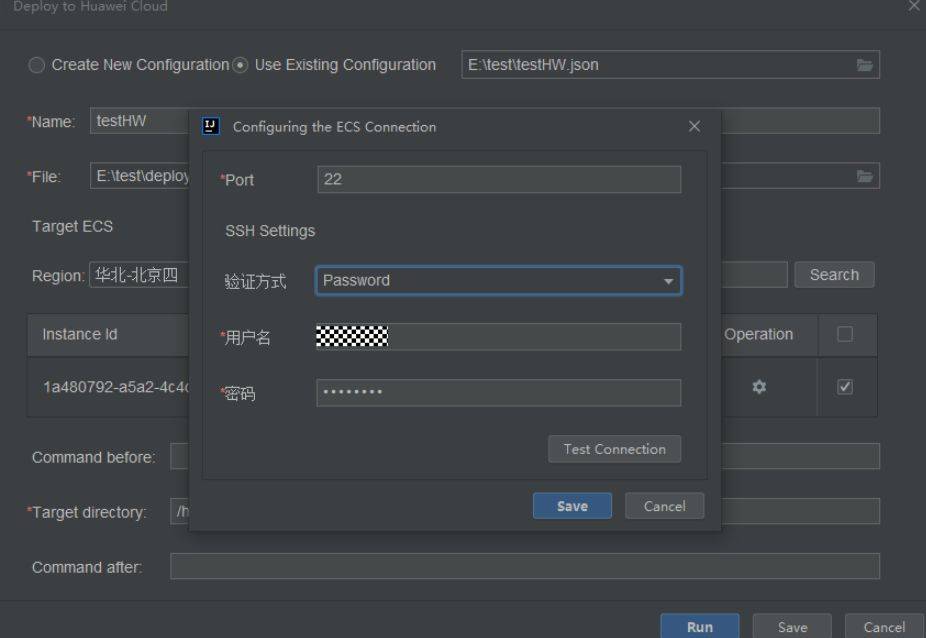Expand the dropdown arrow next to Password
The width and height of the screenshot is (926, 638).
669,281
